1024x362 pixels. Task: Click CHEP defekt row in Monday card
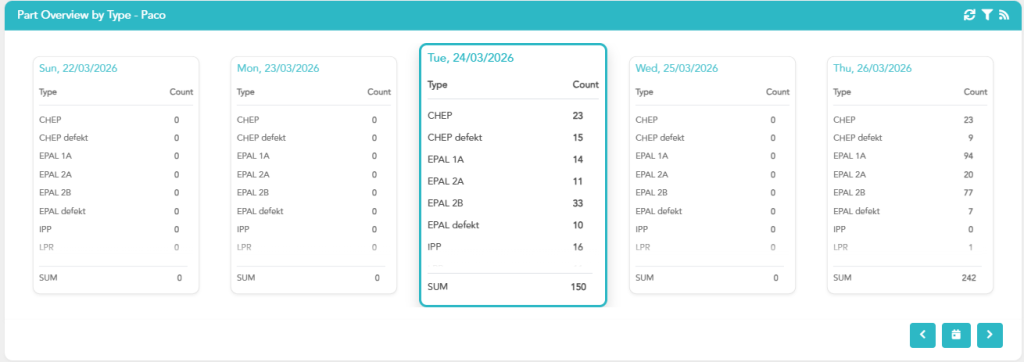coord(313,138)
